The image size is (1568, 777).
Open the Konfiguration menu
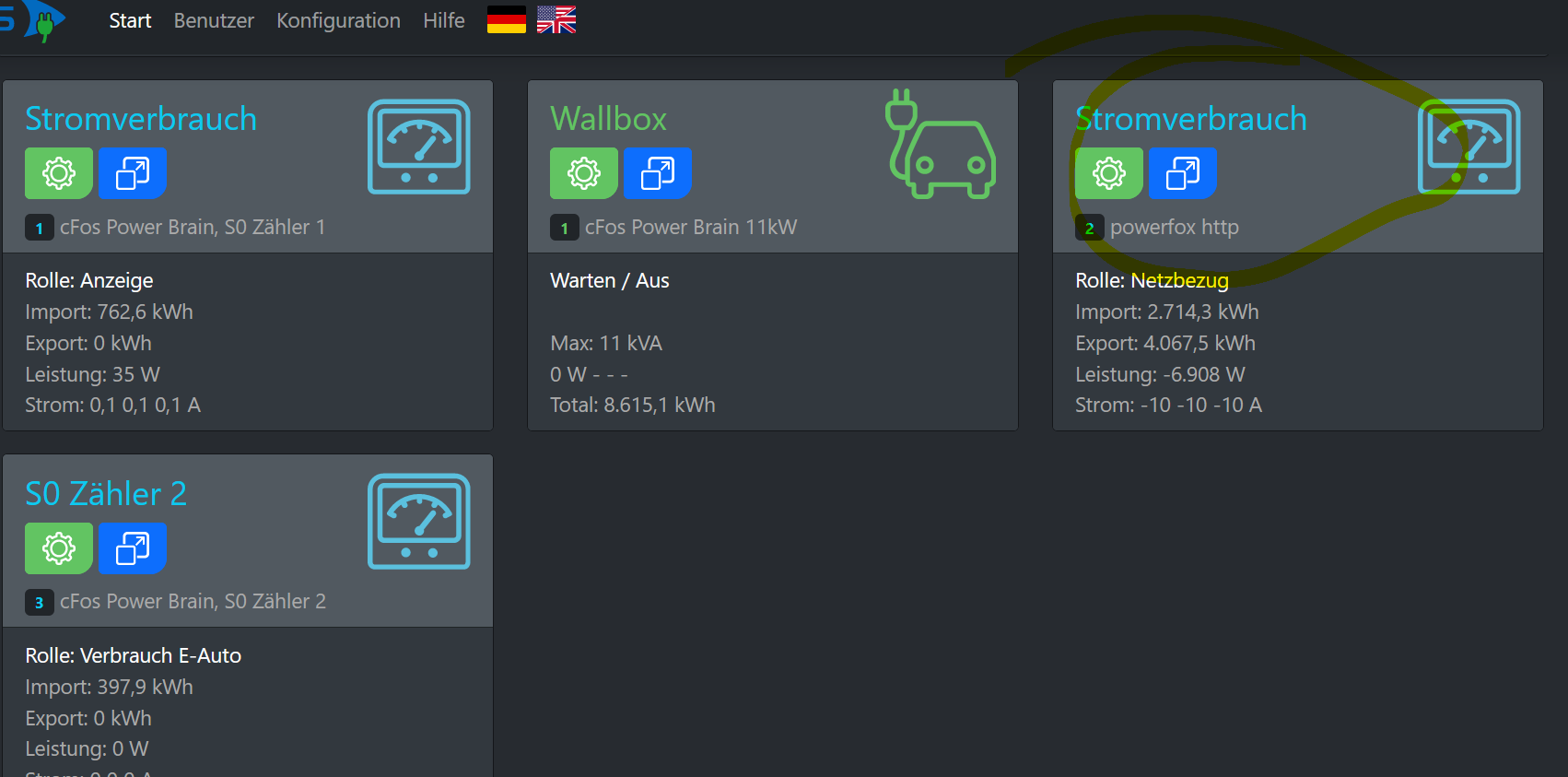click(338, 20)
